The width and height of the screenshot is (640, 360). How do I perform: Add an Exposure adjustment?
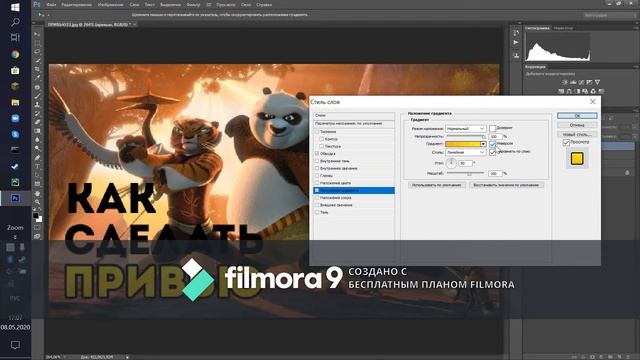(589, 82)
